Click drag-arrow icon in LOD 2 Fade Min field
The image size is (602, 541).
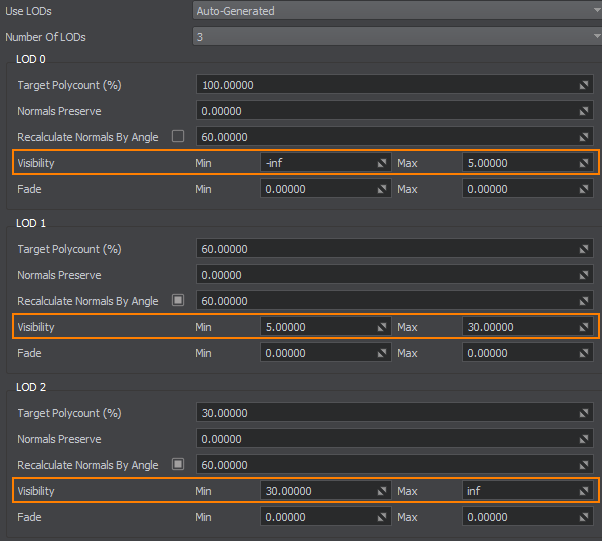(x=381, y=517)
